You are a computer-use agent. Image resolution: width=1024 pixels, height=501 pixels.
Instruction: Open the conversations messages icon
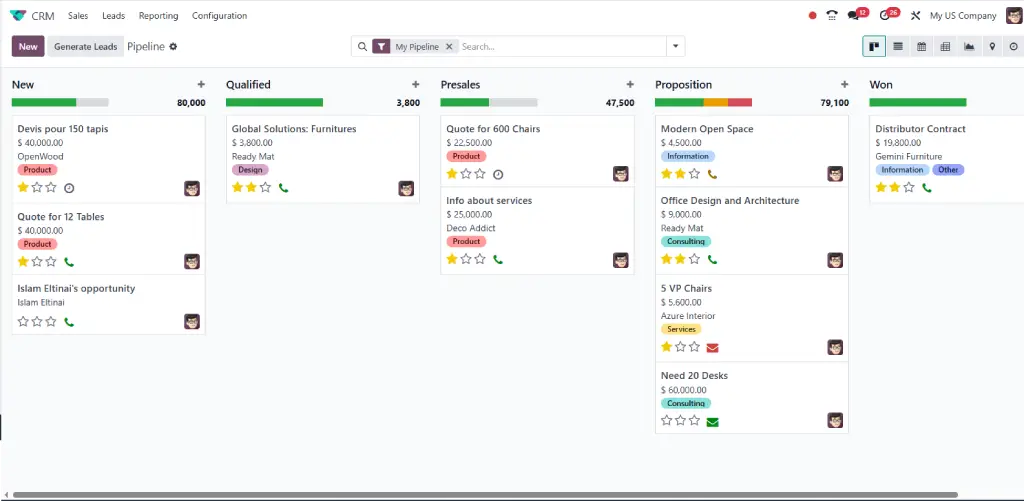point(854,16)
